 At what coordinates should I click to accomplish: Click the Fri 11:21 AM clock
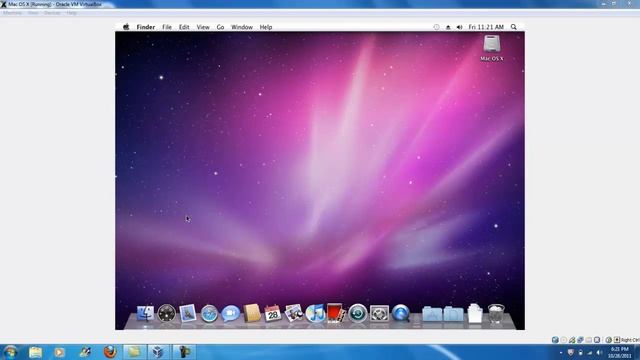(x=486, y=27)
